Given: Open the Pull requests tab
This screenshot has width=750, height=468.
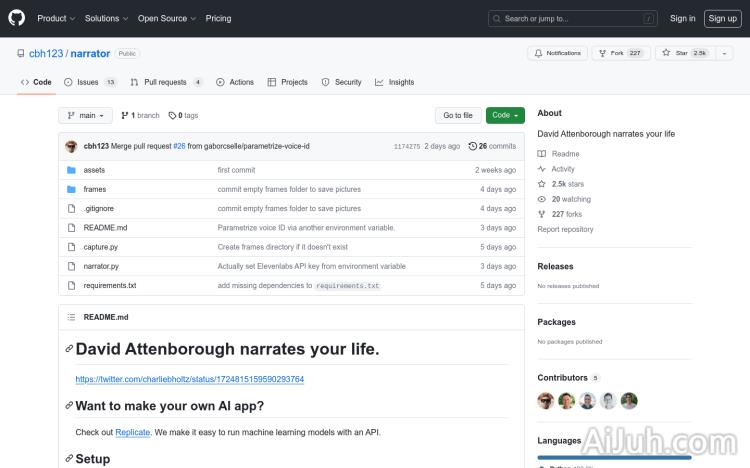Looking at the screenshot, I should 165,82.
